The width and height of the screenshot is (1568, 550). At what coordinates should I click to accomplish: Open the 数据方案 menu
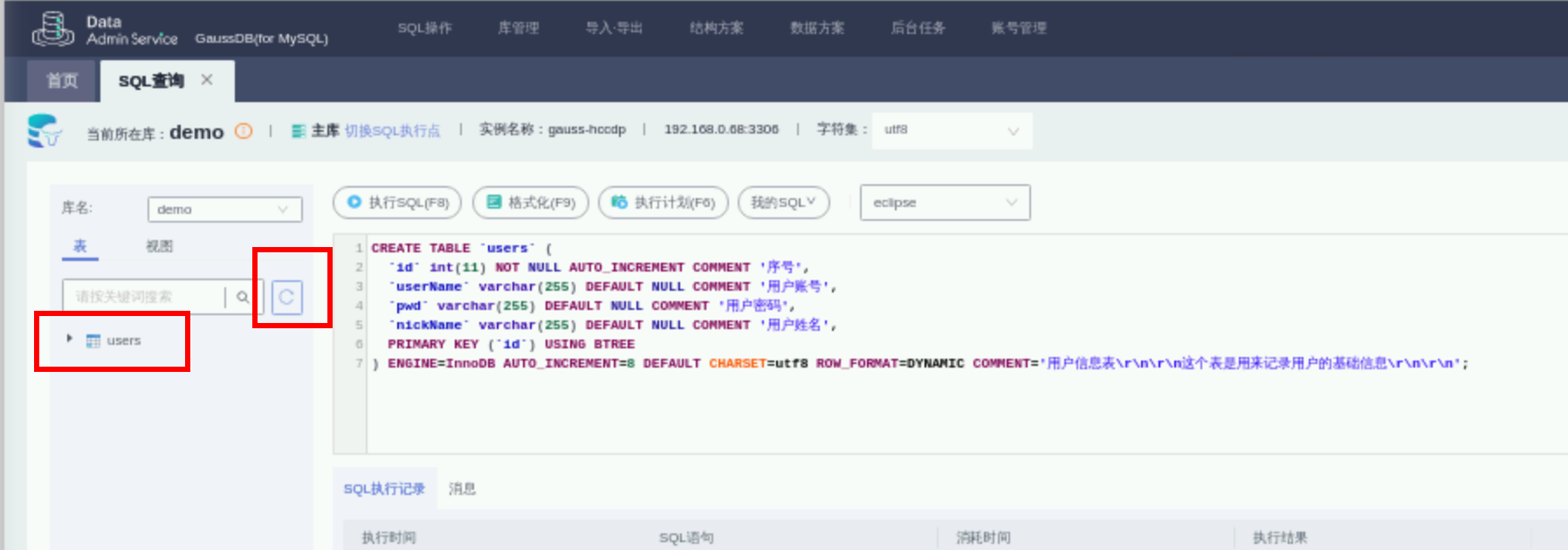817,28
